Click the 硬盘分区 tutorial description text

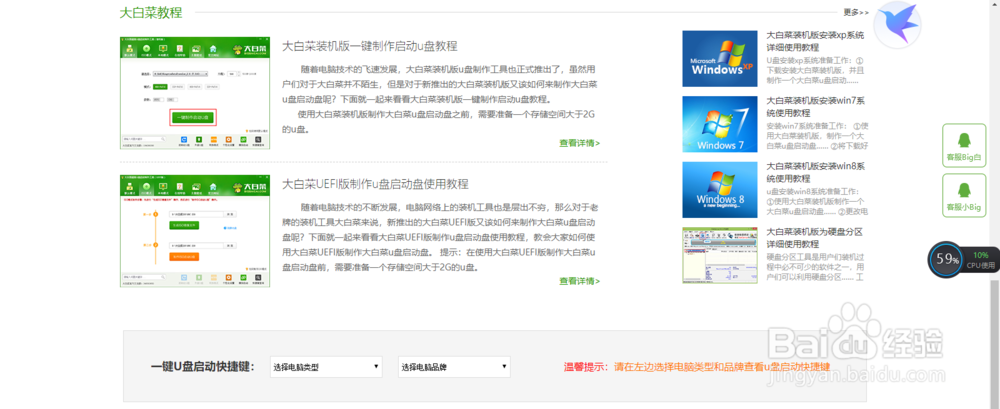pyautogui.click(x=817, y=267)
